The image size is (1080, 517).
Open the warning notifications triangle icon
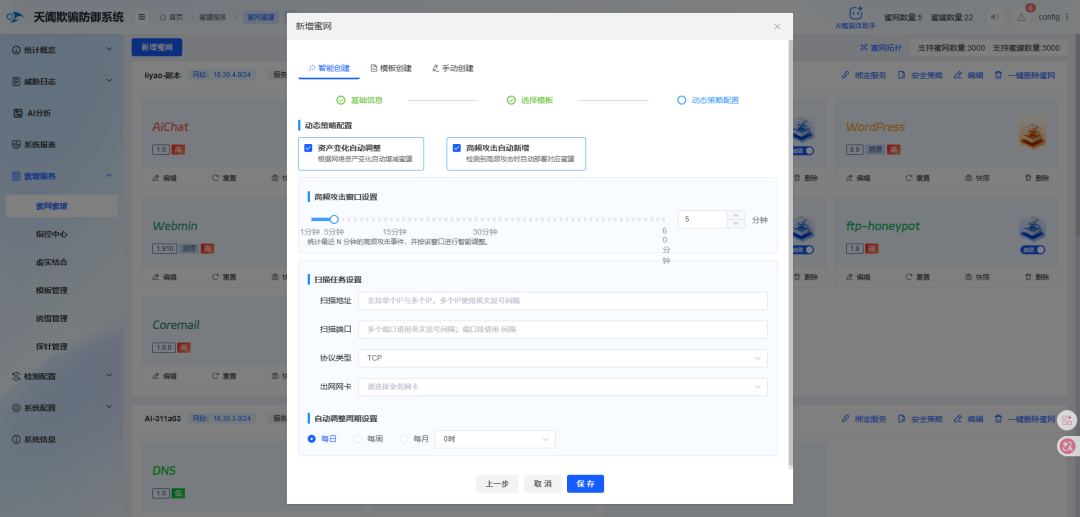click(1021, 16)
